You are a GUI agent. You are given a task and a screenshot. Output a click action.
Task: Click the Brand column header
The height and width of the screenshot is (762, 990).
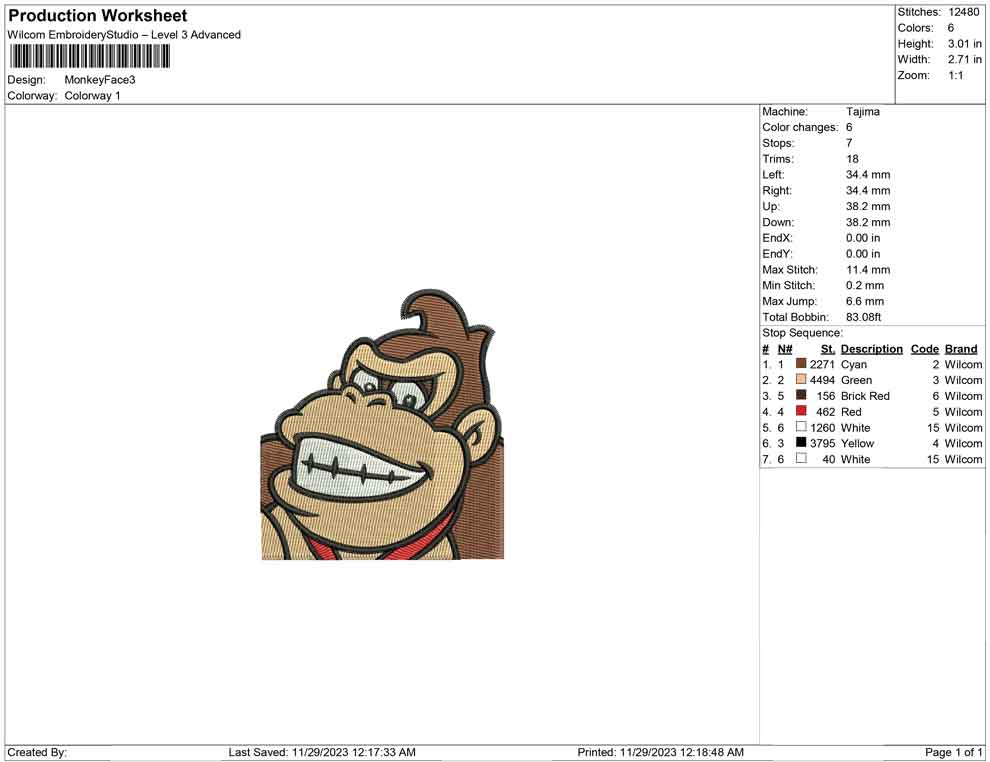[x=961, y=348]
